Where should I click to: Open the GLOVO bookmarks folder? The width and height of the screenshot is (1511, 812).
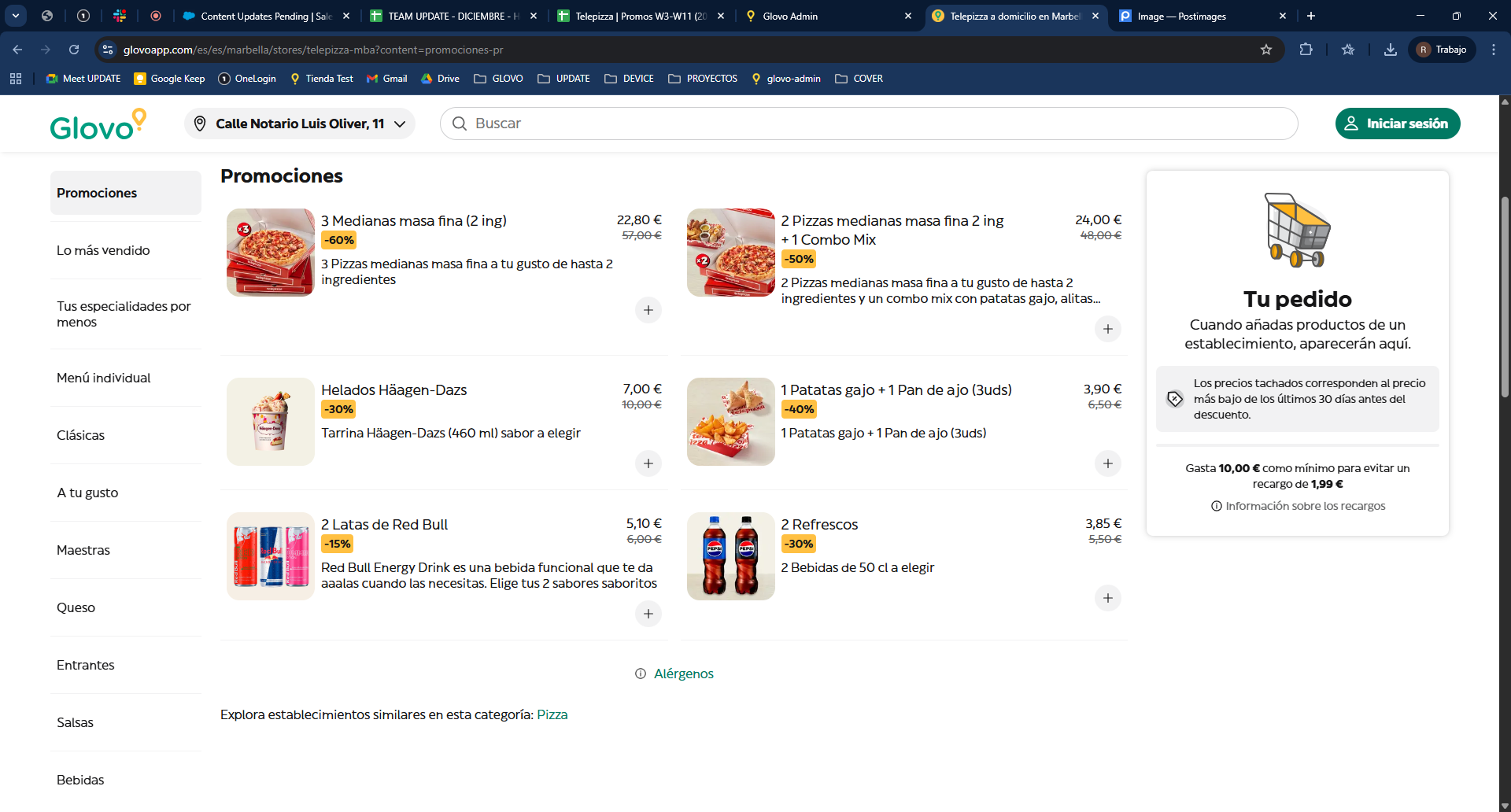pyautogui.click(x=498, y=79)
